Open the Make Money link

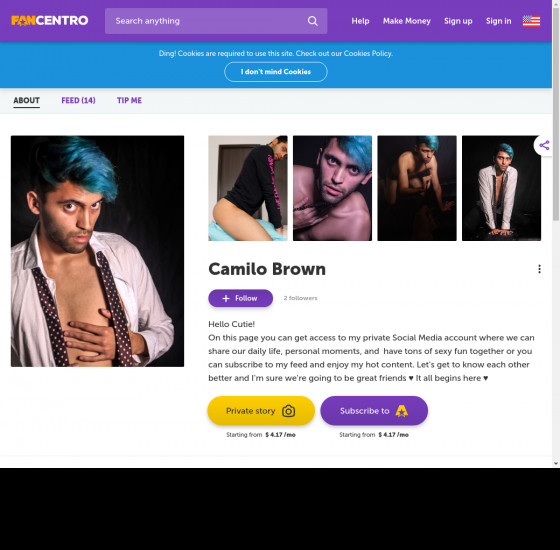[x=406, y=21]
